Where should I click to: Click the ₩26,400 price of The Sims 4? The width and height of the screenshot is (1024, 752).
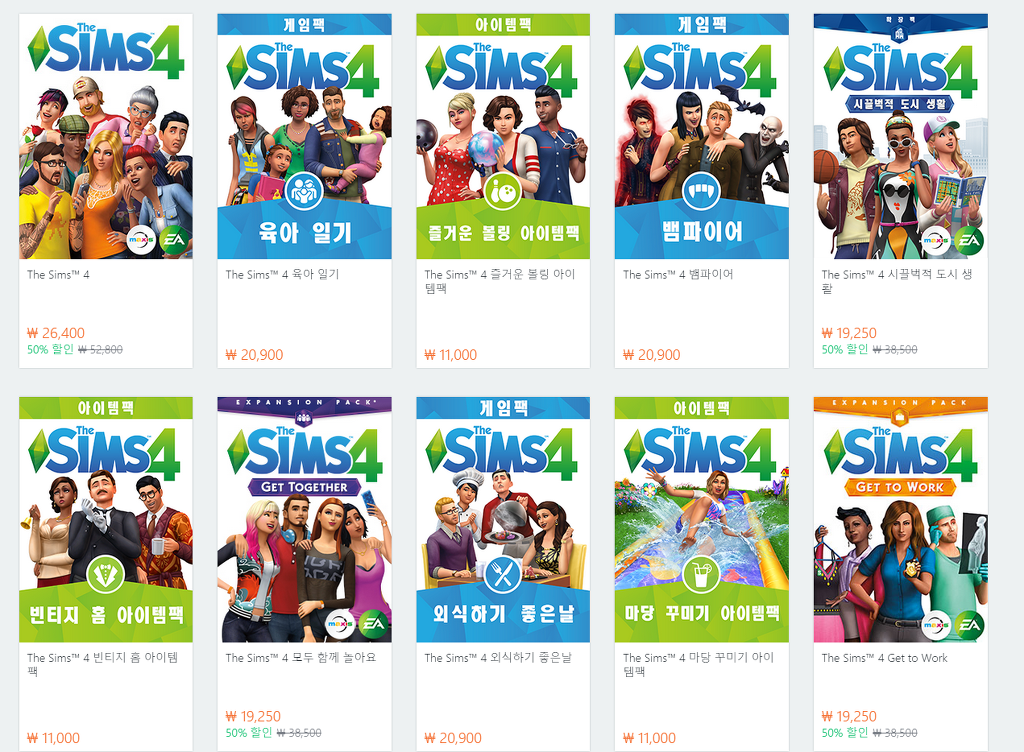56,333
